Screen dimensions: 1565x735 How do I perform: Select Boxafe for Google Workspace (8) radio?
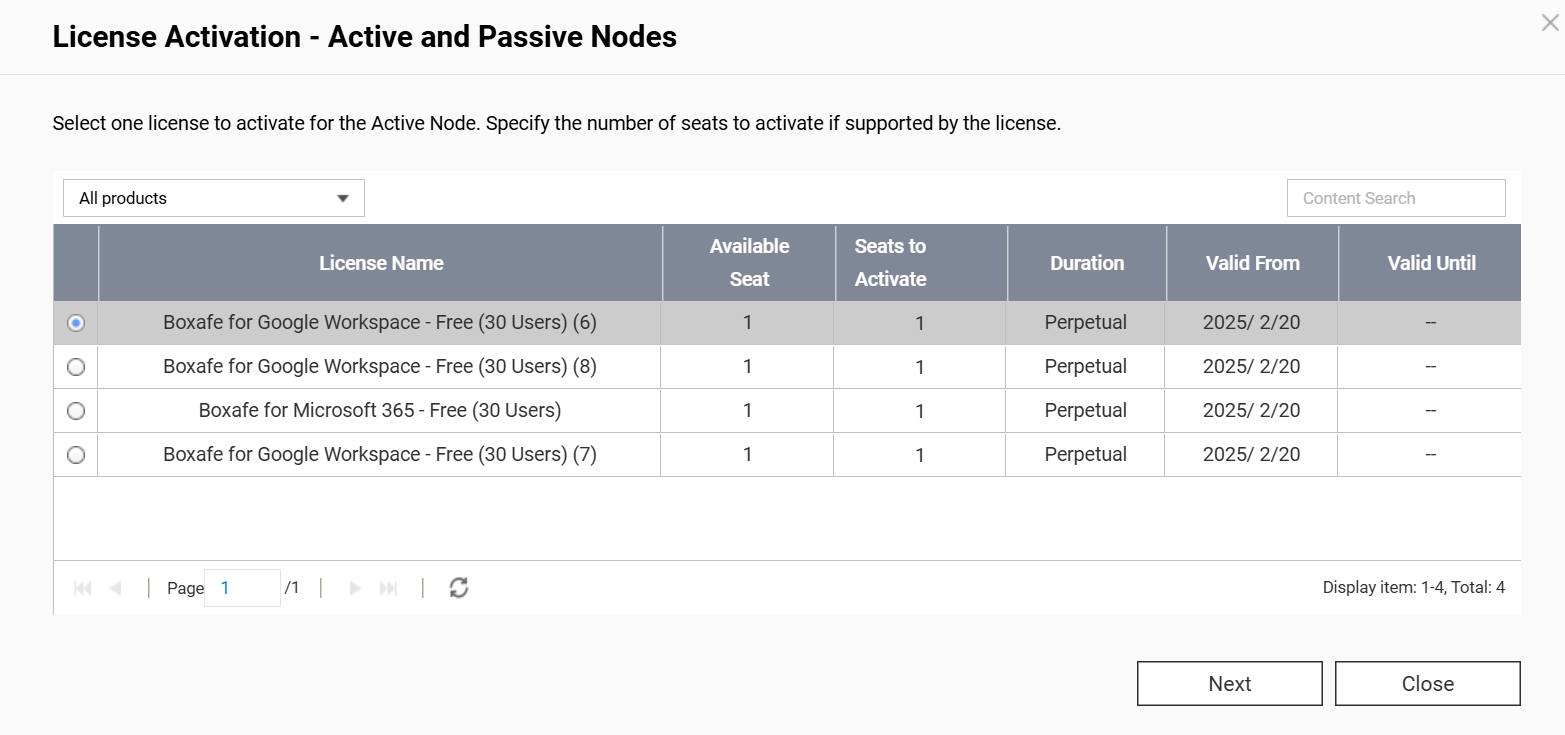coord(76,367)
